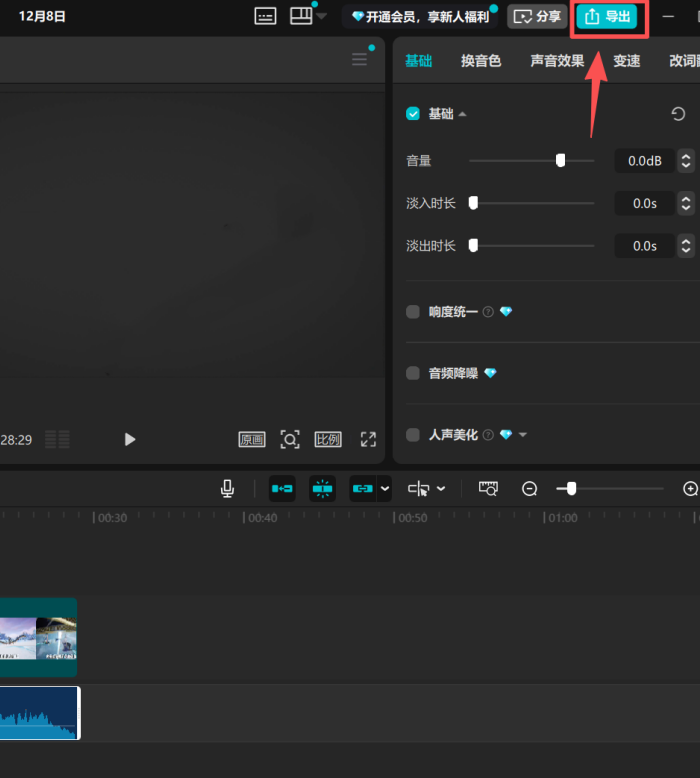The width and height of the screenshot is (700, 778).
Task: Click the 导出 export button
Action: (607, 17)
